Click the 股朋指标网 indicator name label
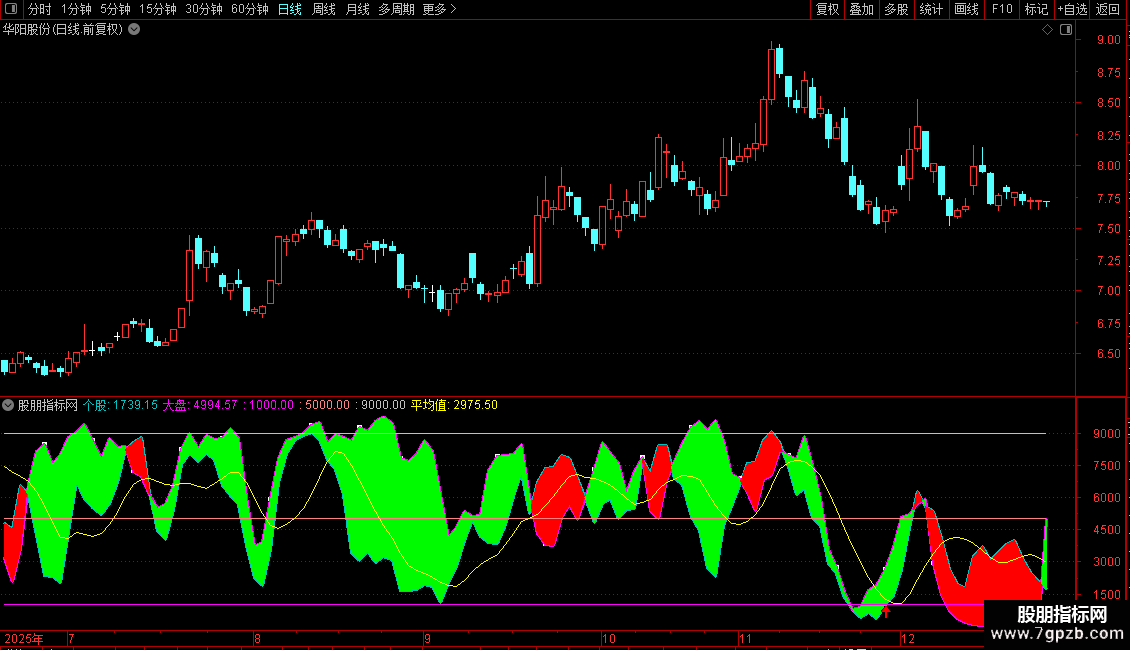Viewport: 1130px width, 650px height. point(48,405)
